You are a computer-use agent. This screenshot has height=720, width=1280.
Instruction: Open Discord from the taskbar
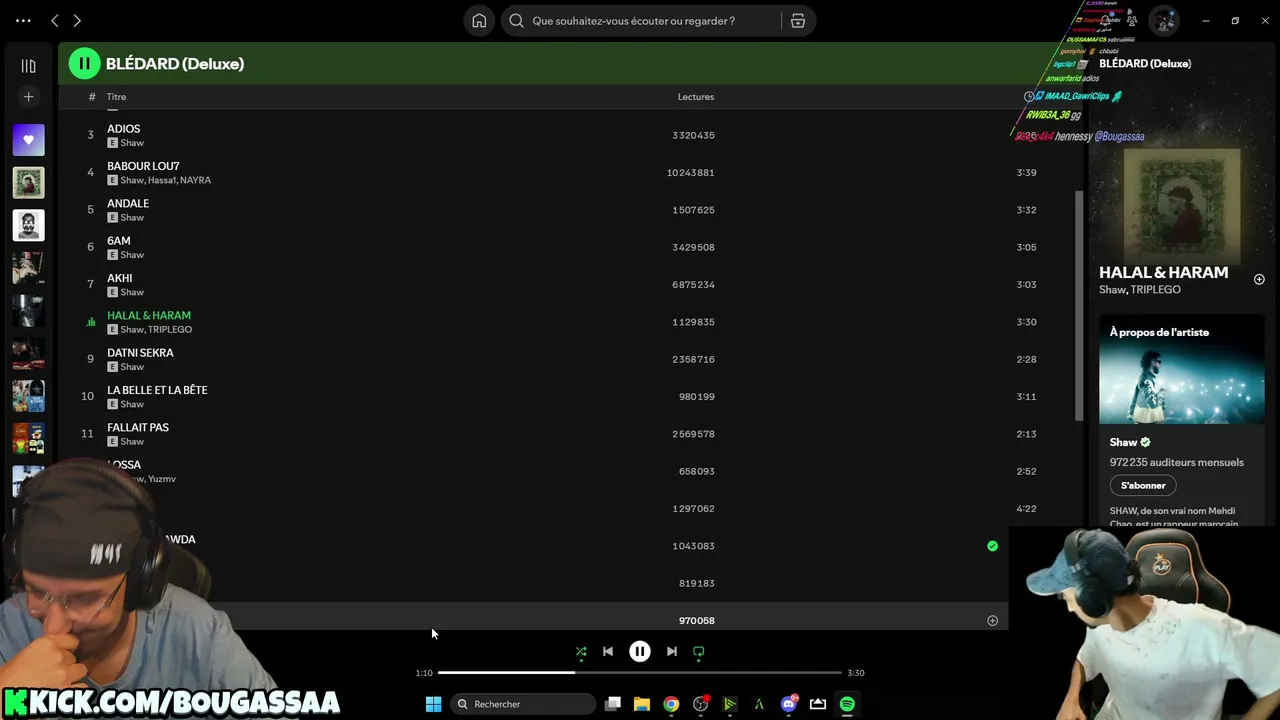coord(789,704)
